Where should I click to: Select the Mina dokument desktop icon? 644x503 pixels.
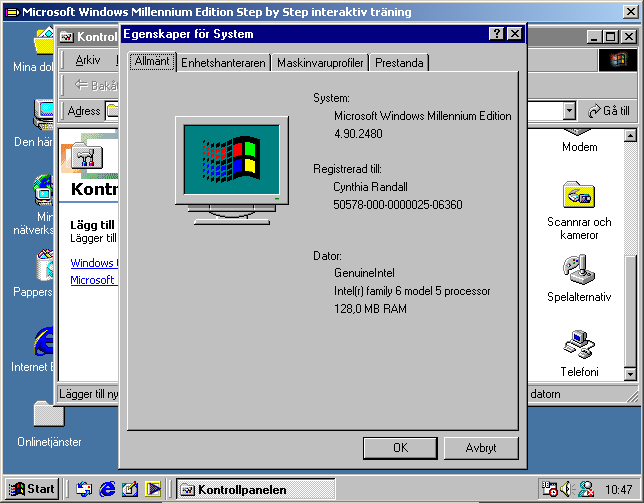44,41
